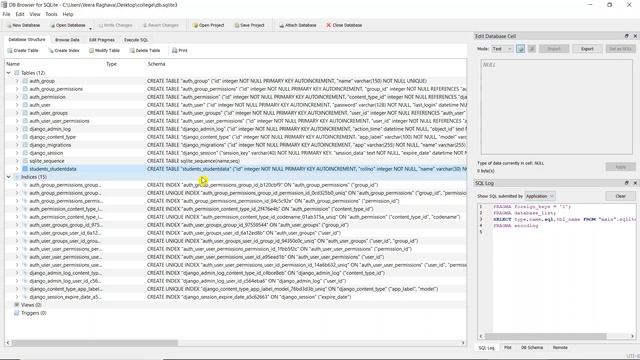Click the New Database toolbar icon

[x=9, y=25]
